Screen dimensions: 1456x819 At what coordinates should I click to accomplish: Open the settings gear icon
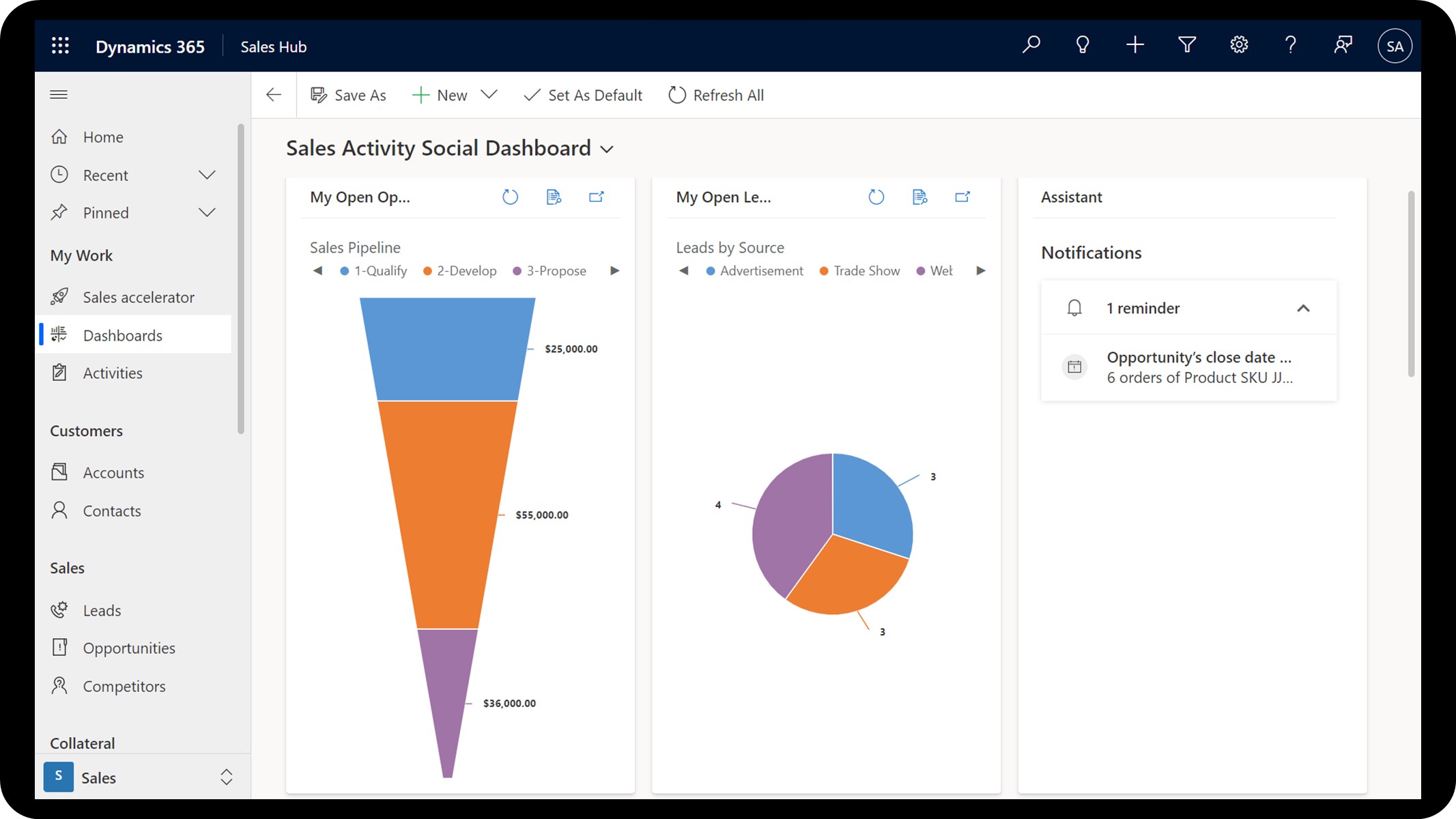(1239, 45)
